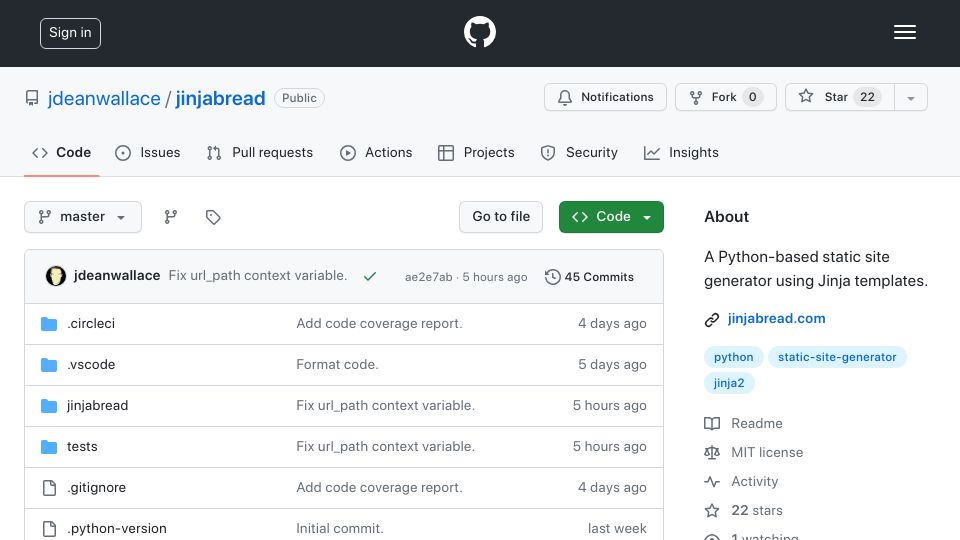960x540 pixels.
Task: Switch to the Code tab
Action: pyautogui.click(x=61, y=152)
